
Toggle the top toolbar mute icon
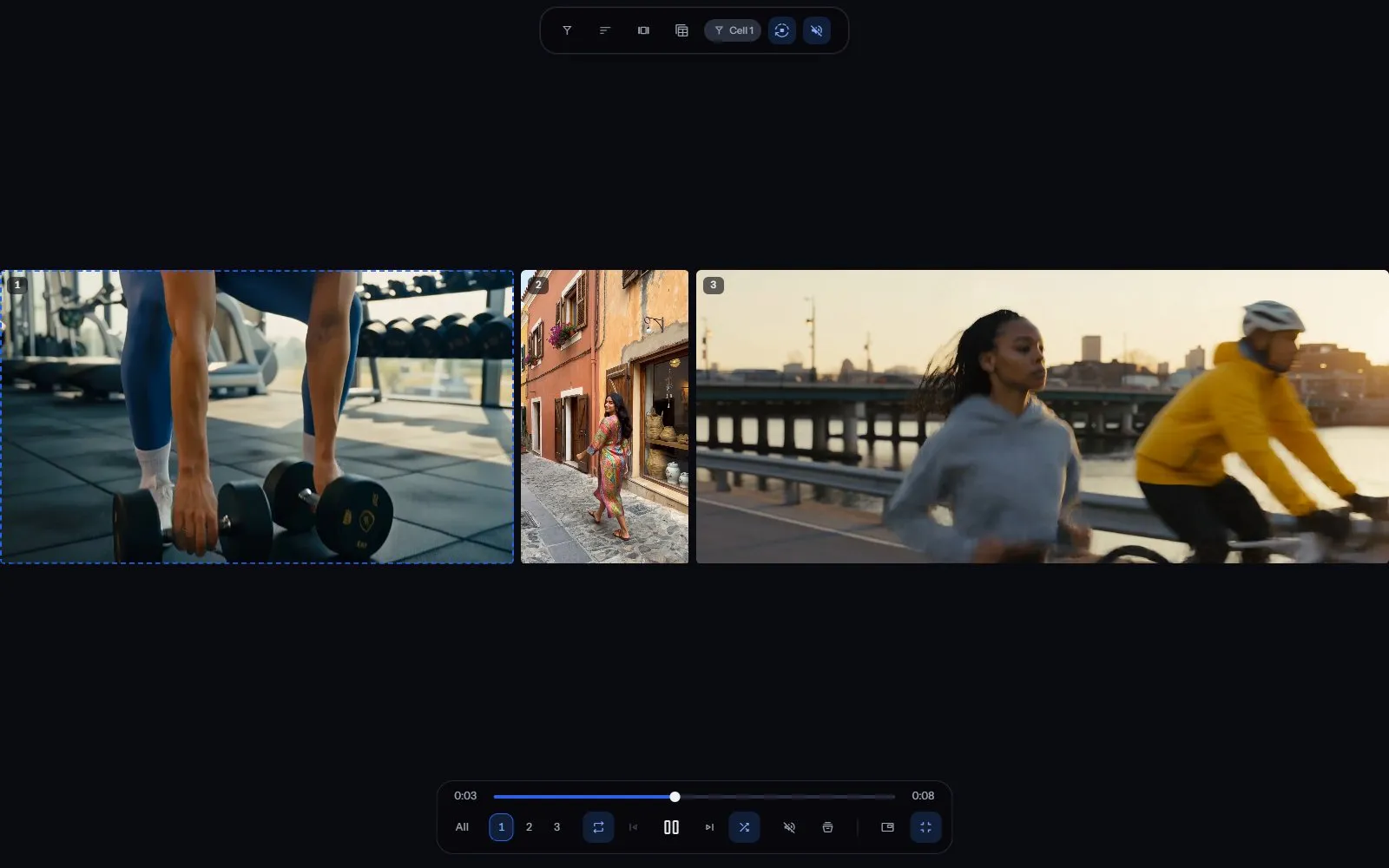(817, 30)
